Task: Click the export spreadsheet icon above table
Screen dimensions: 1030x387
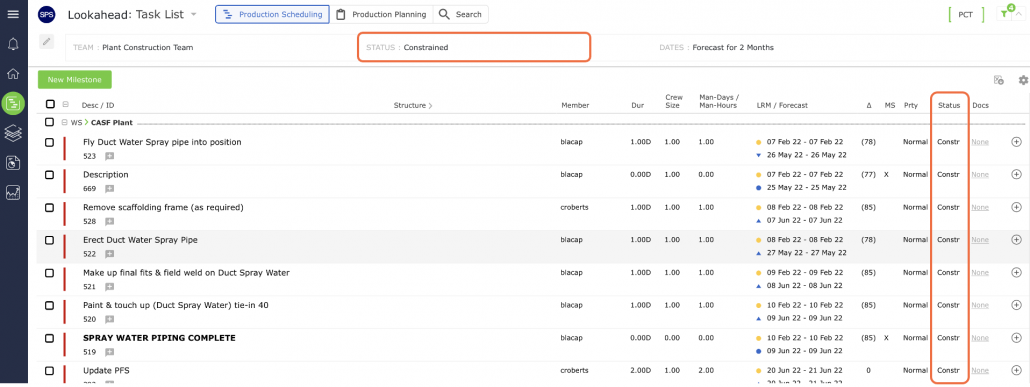Action: pos(998,80)
